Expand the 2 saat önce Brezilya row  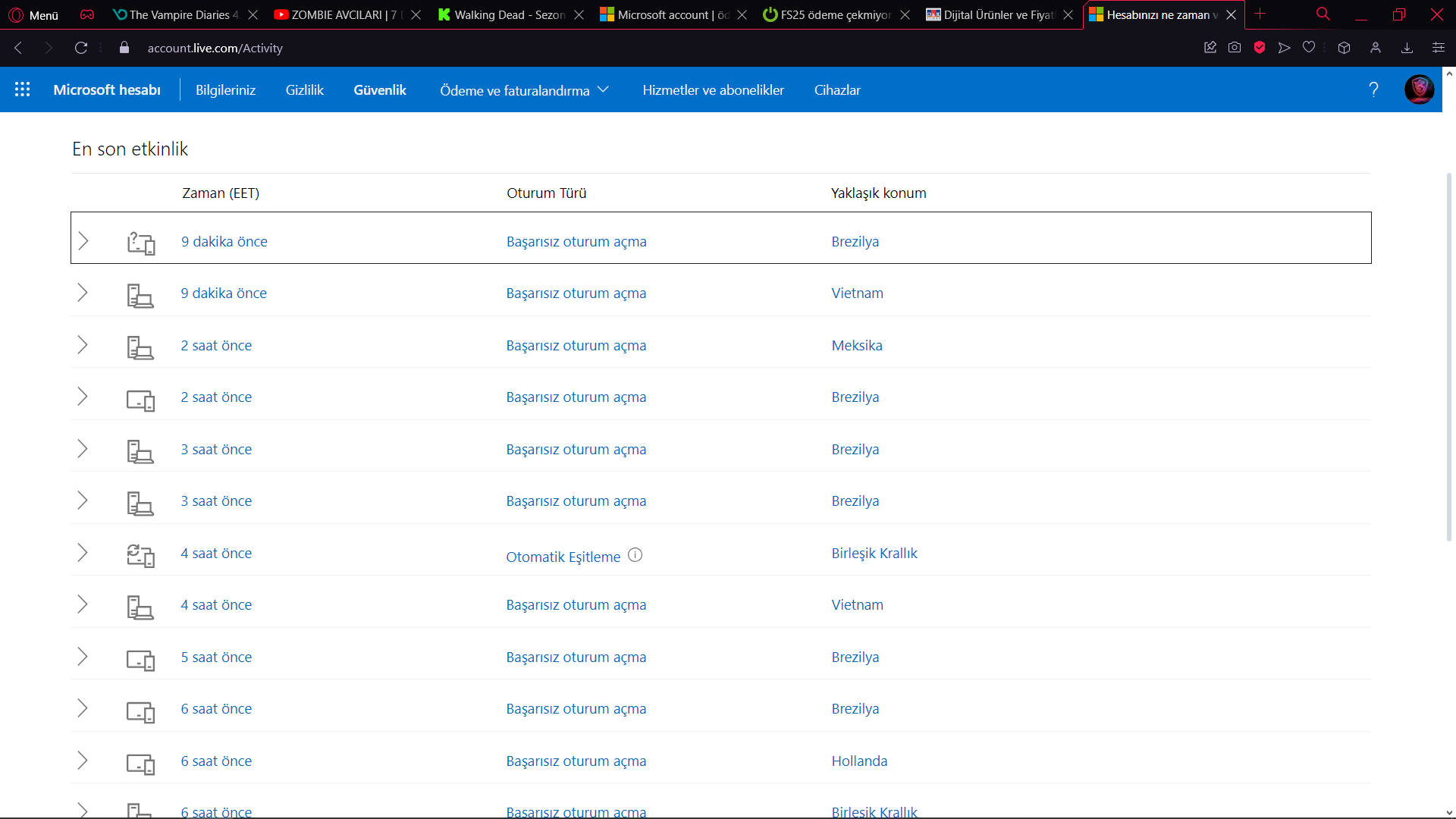coord(83,397)
